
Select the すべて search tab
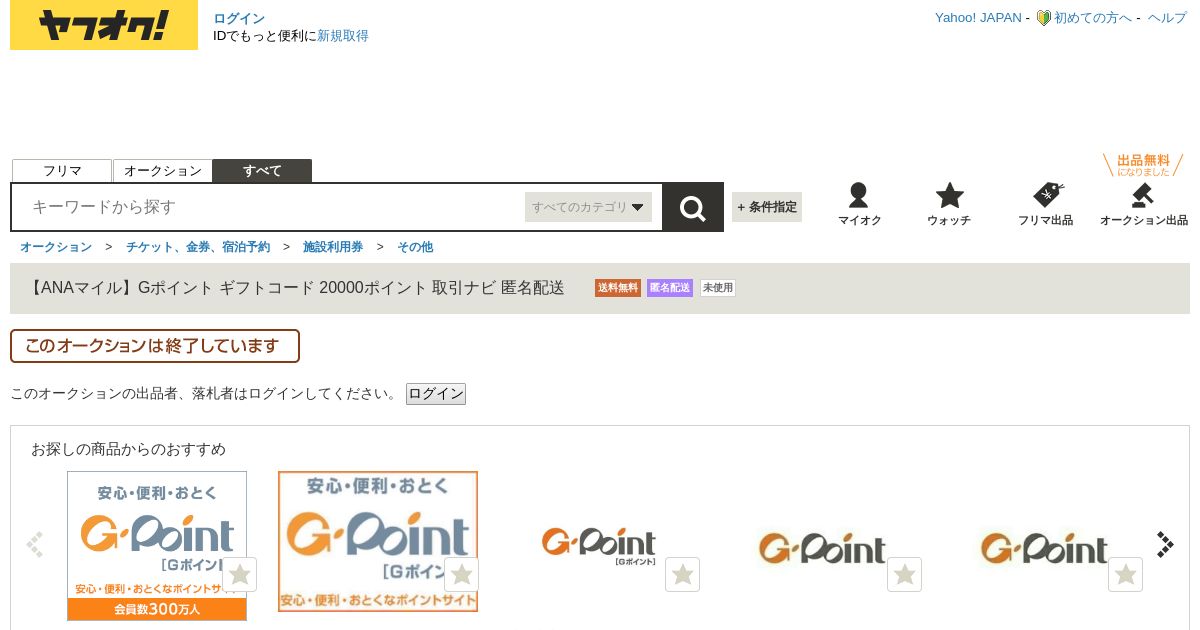tap(262, 171)
